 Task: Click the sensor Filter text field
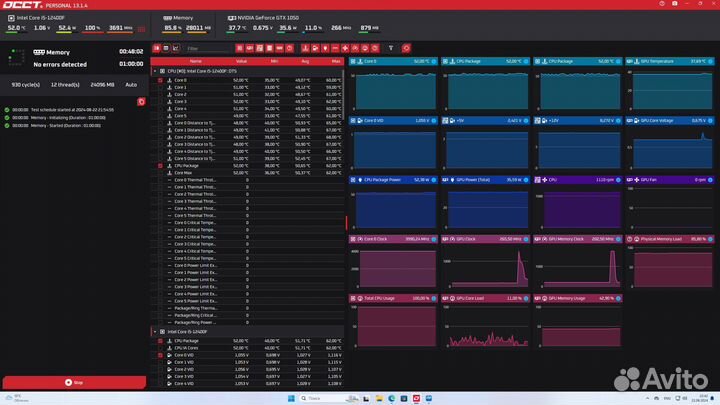[208, 48]
